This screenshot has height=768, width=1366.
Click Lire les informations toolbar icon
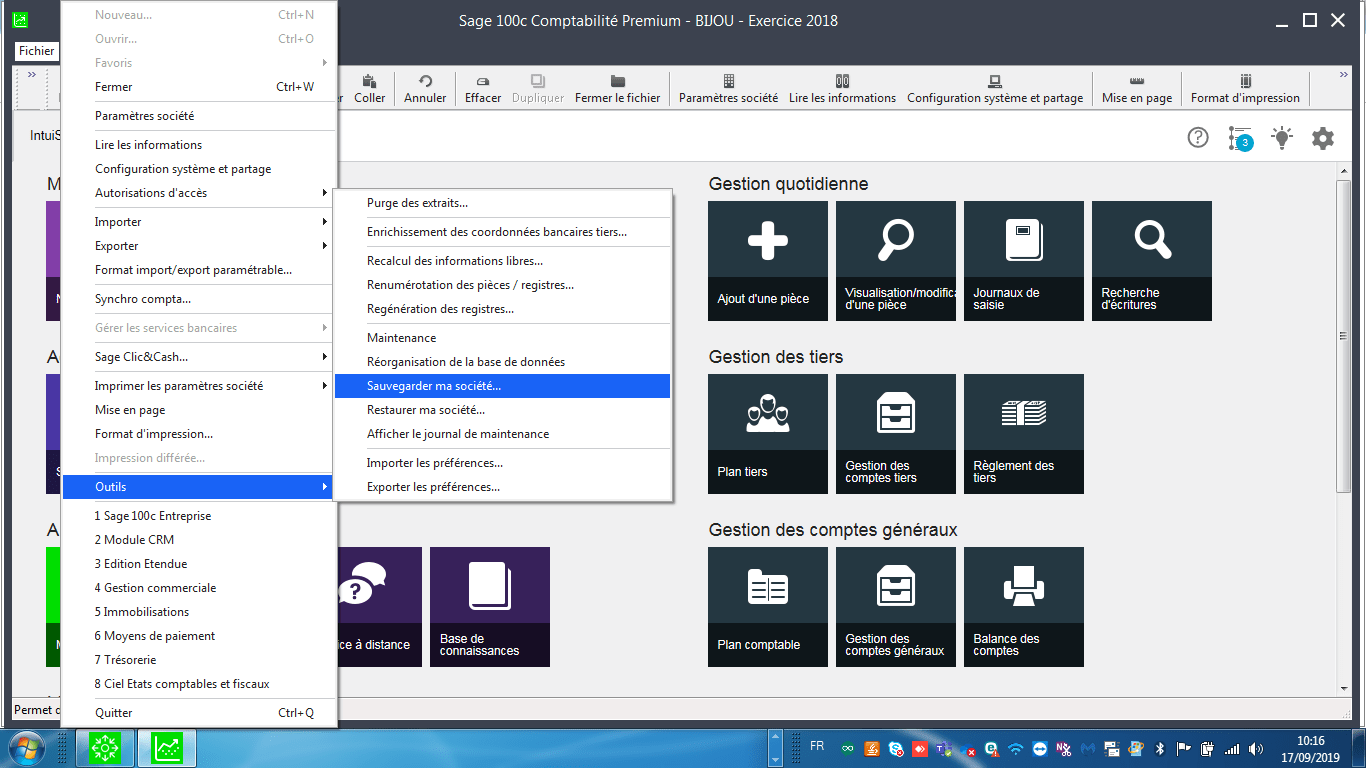pyautogui.click(x=842, y=88)
